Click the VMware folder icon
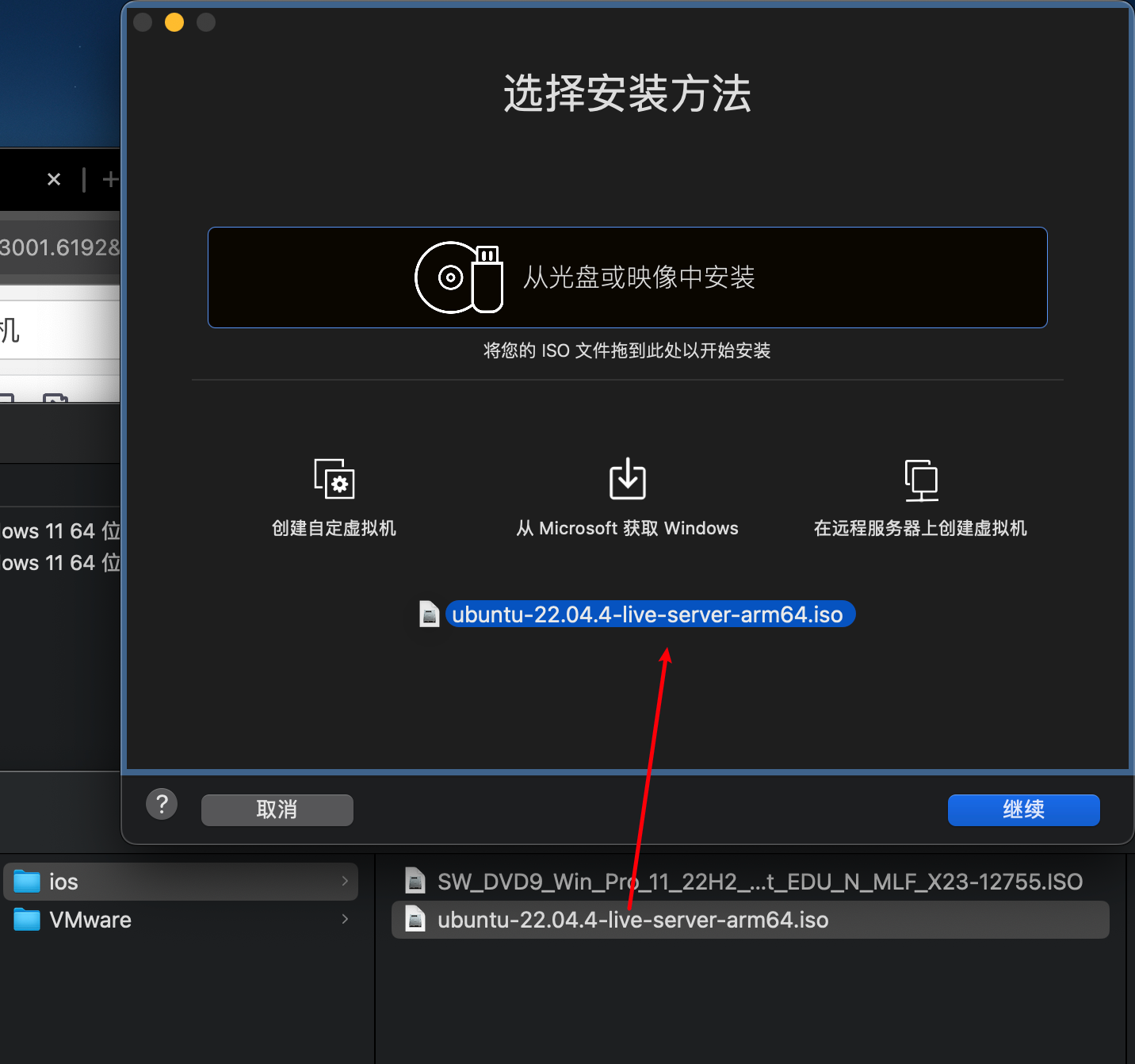 (27, 920)
